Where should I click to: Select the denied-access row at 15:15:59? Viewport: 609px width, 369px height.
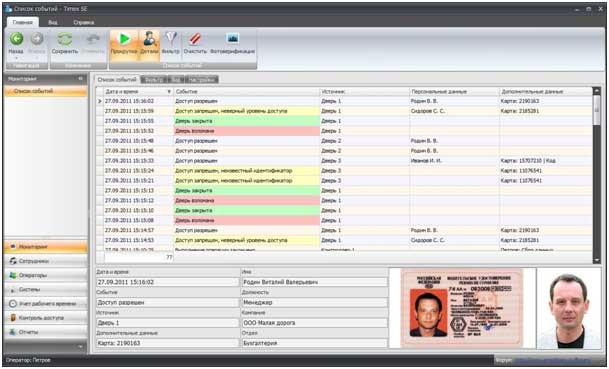click(x=344, y=111)
